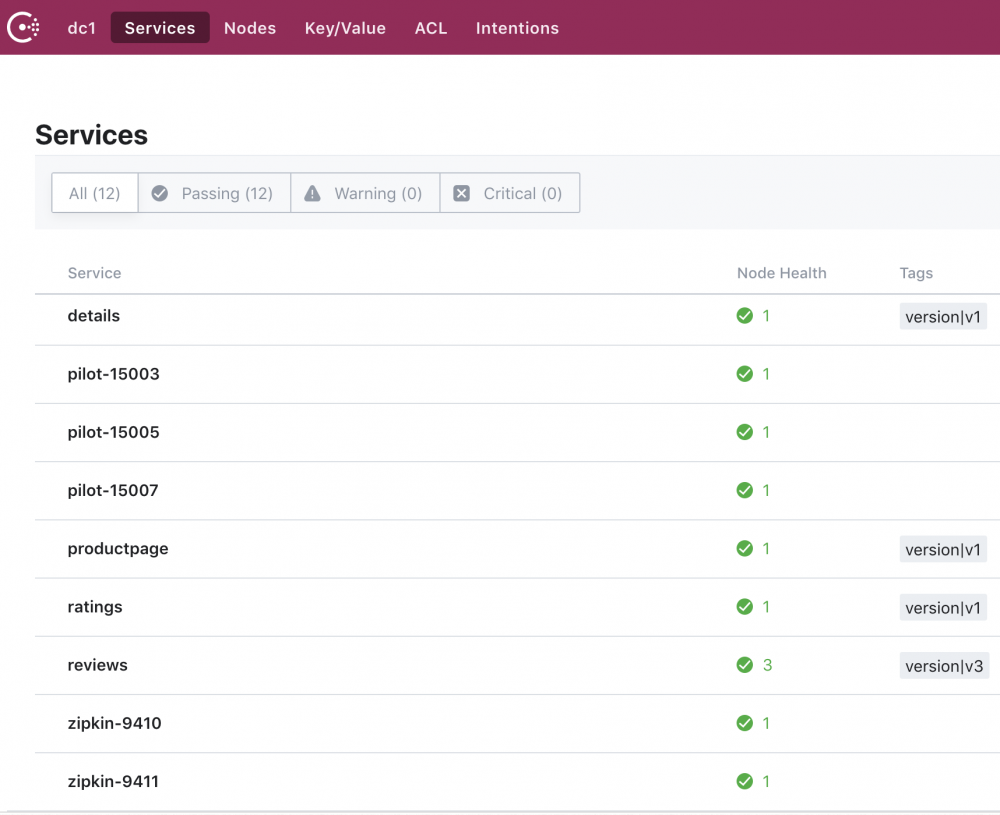Click green health check icon for reviews
The image size is (1000, 815).
[744, 665]
